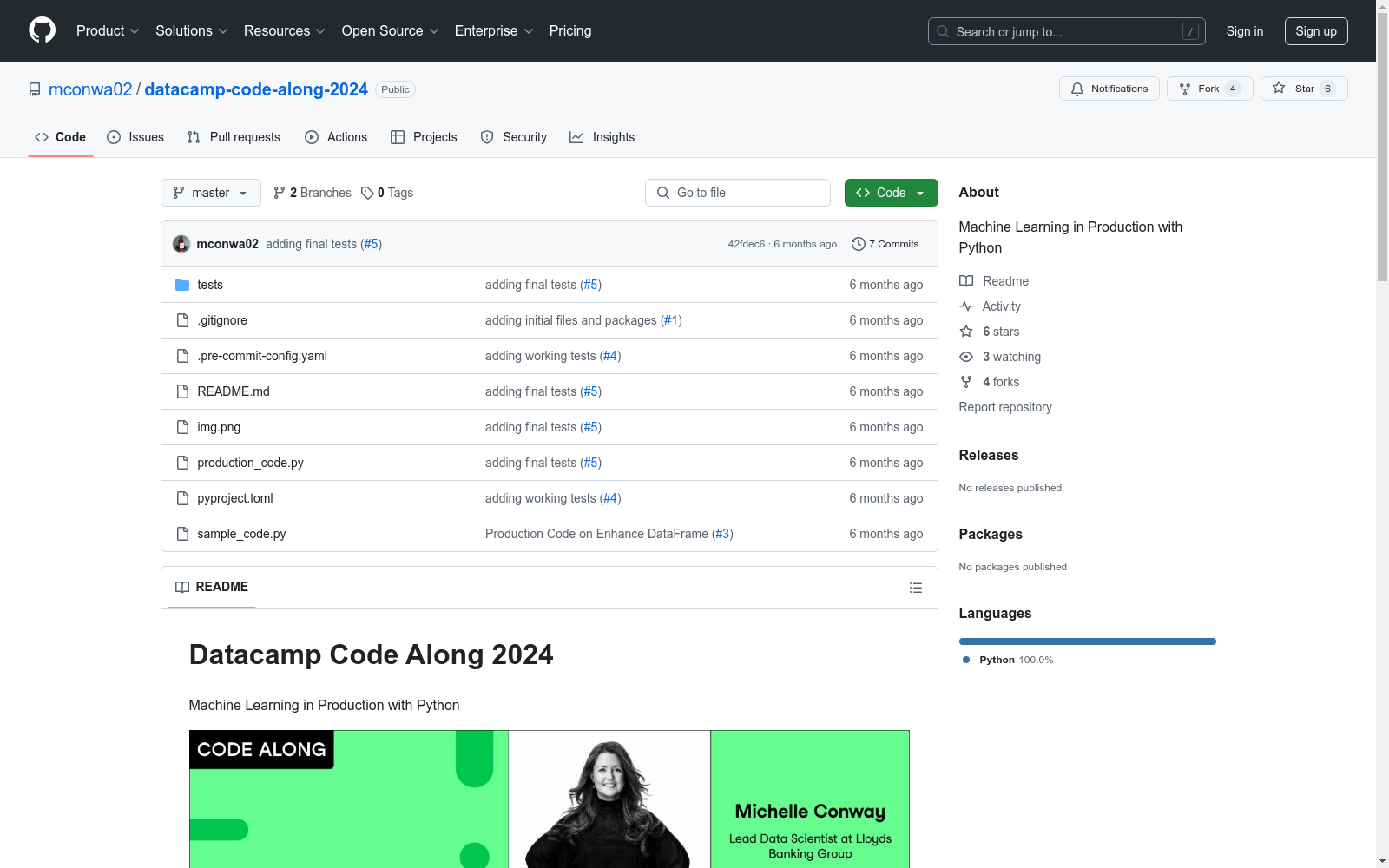The height and width of the screenshot is (868, 1389).
Task: Click the Activity pulse icon
Action: pos(966,306)
